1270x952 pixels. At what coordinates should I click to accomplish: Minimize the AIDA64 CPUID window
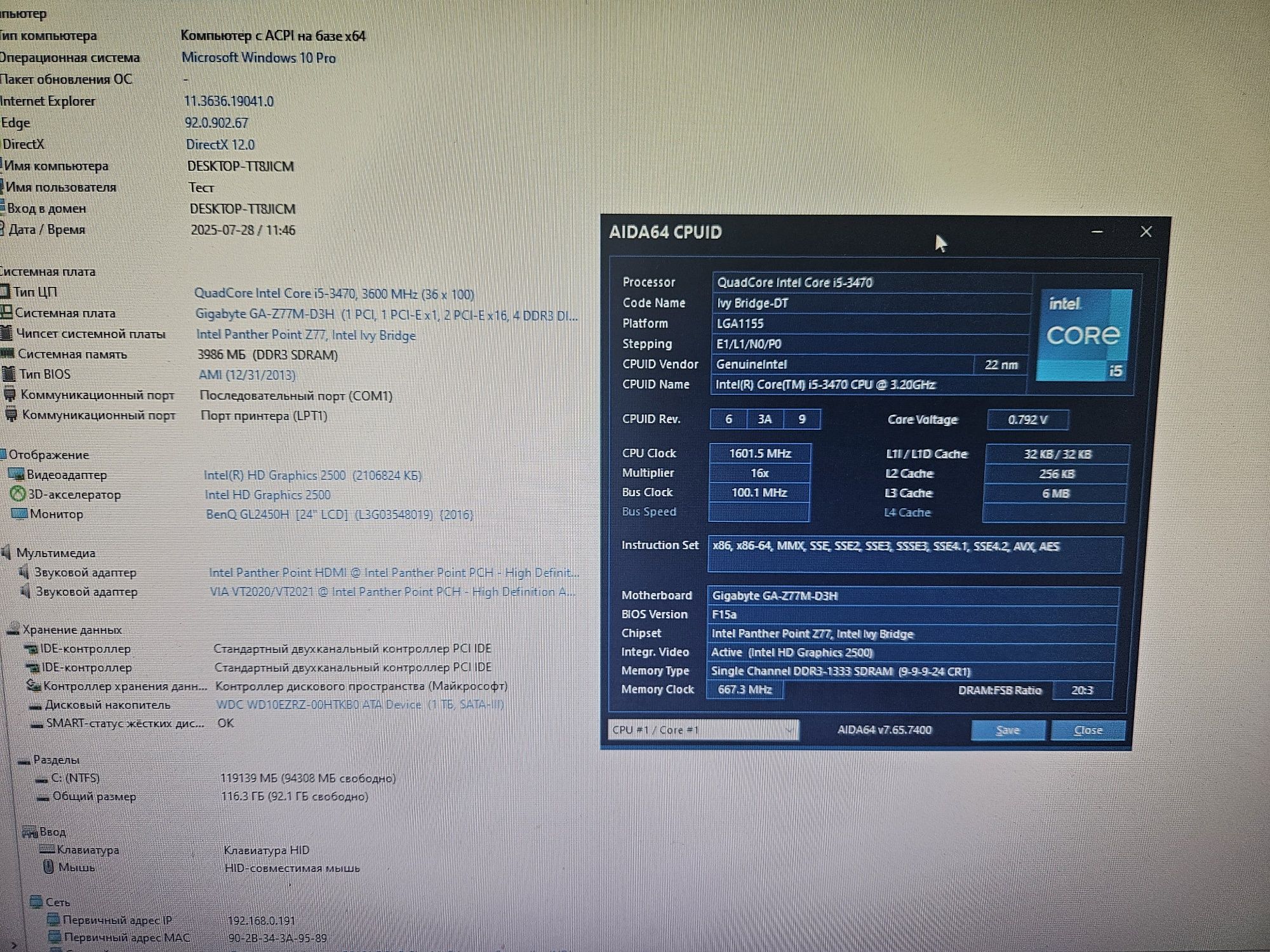point(1097,232)
